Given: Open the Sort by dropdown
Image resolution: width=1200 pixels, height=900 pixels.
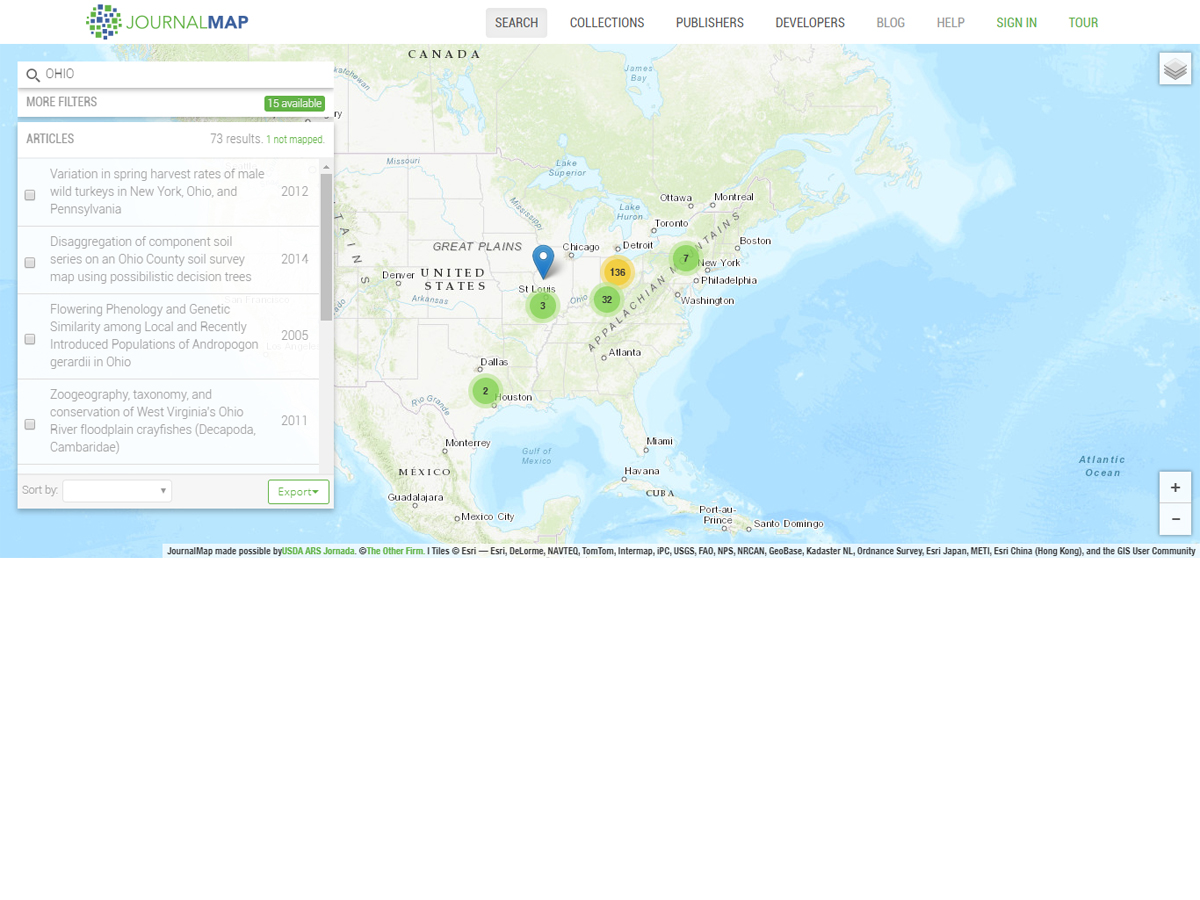Looking at the screenshot, I should click(x=117, y=491).
